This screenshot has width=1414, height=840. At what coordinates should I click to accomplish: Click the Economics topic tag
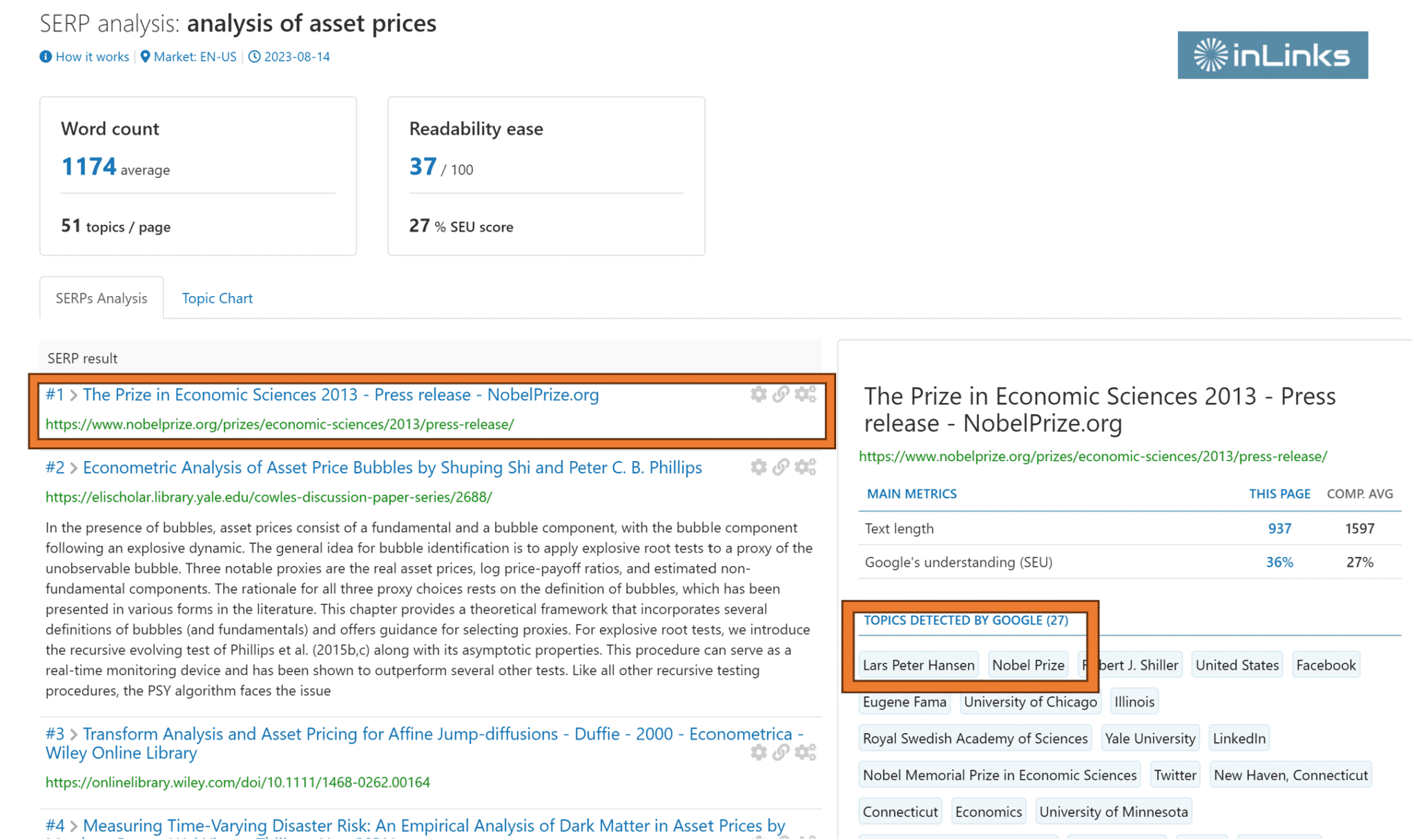tap(989, 811)
